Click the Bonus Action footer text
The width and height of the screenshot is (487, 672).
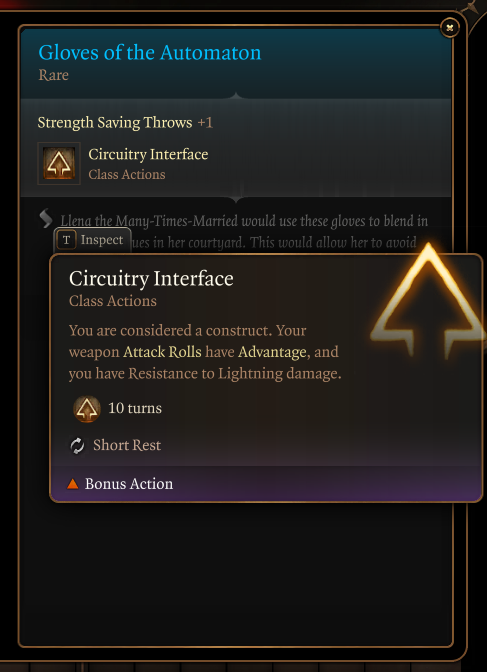click(x=129, y=484)
